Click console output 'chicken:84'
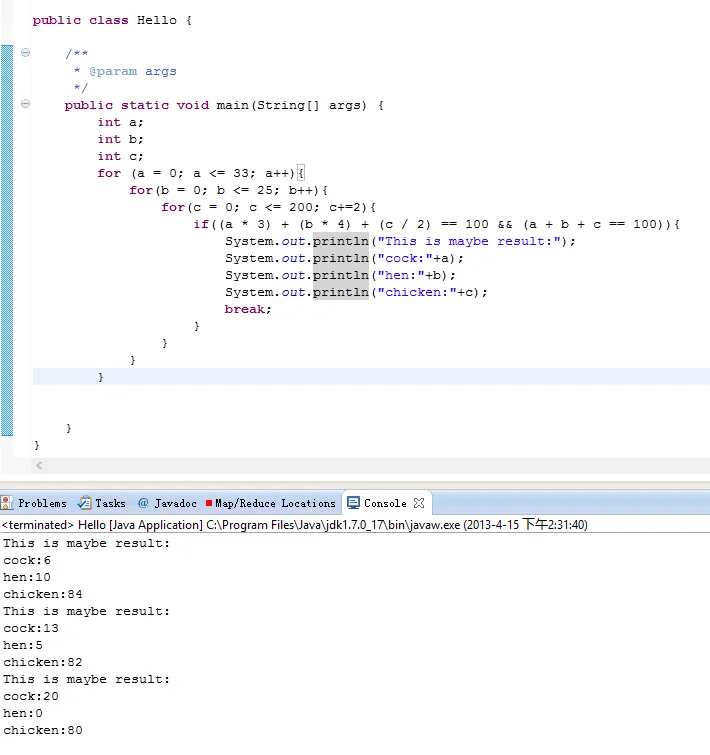Viewport: 710px width, 755px height. coord(43,594)
